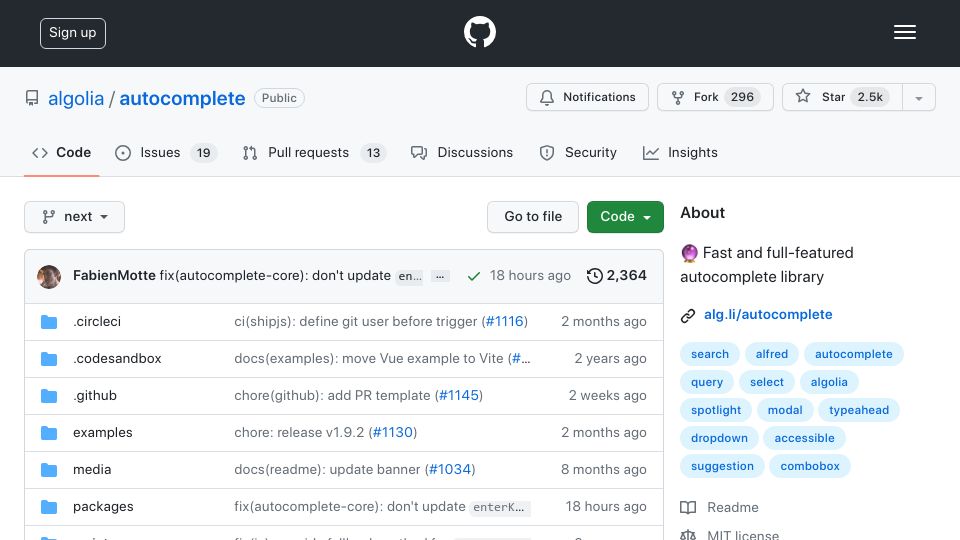
Task: Expand the star lists dropdown arrow
Action: (918, 98)
